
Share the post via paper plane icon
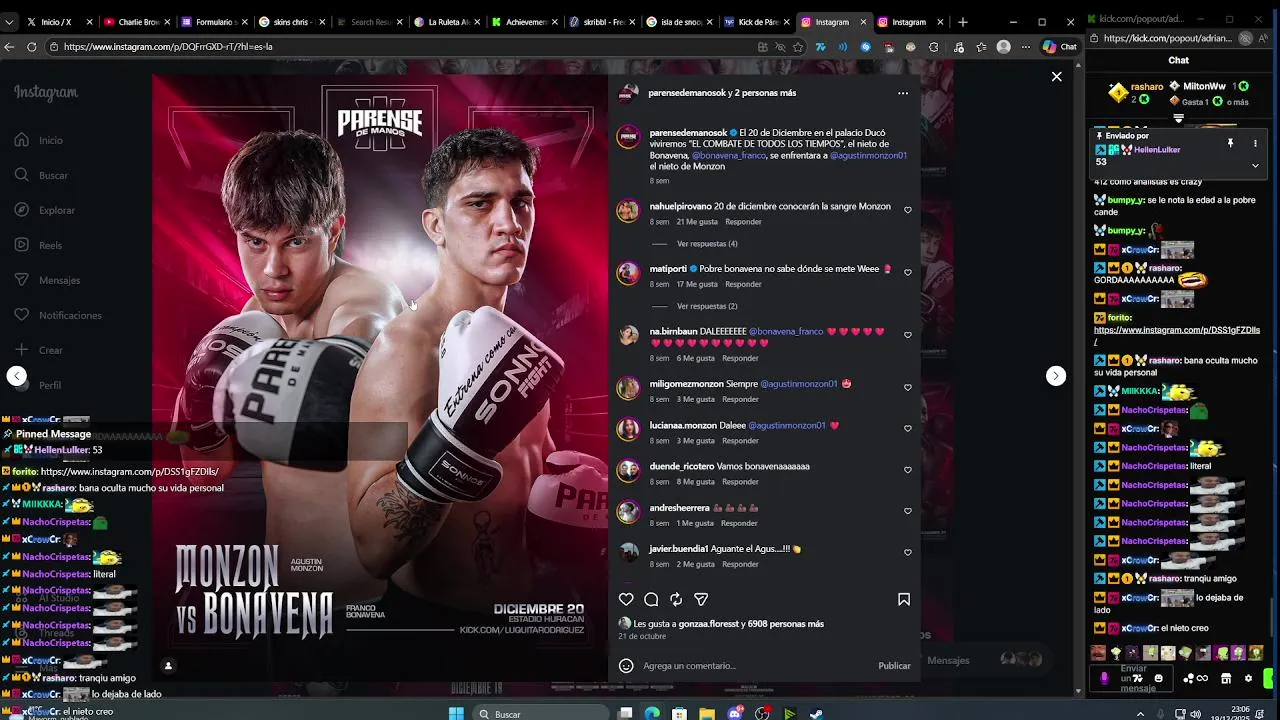coord(701,599)
